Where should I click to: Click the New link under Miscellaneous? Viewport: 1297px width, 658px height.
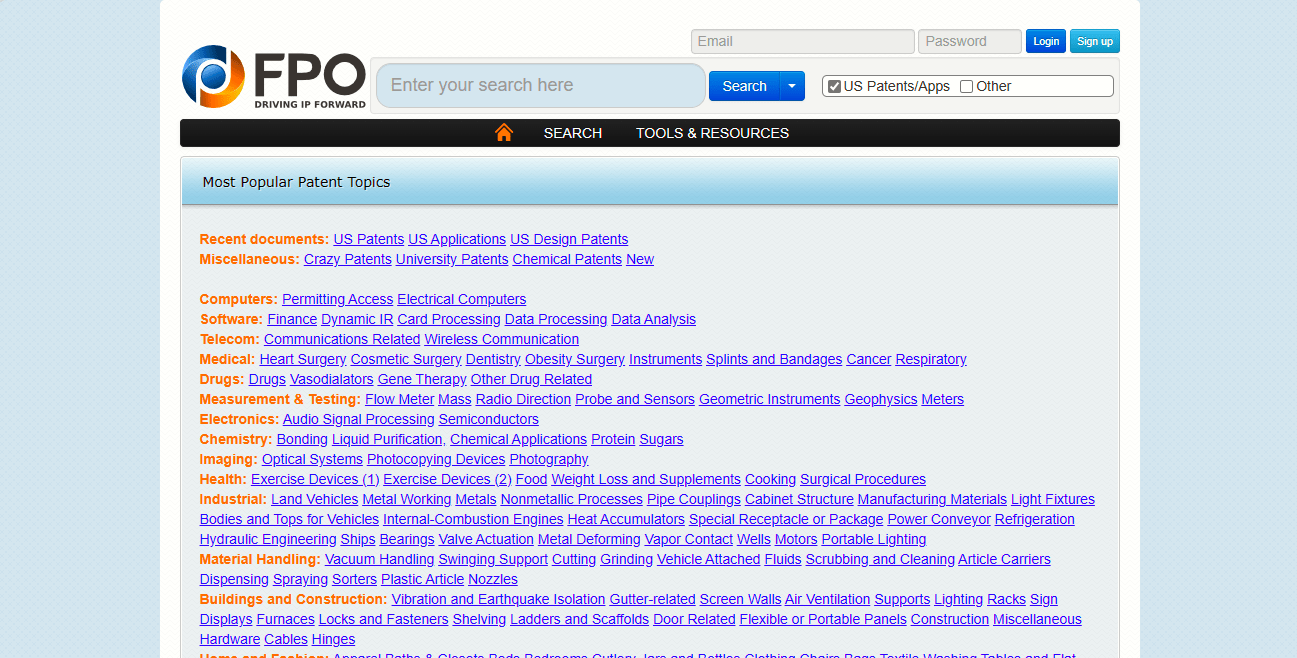(640, 259)
